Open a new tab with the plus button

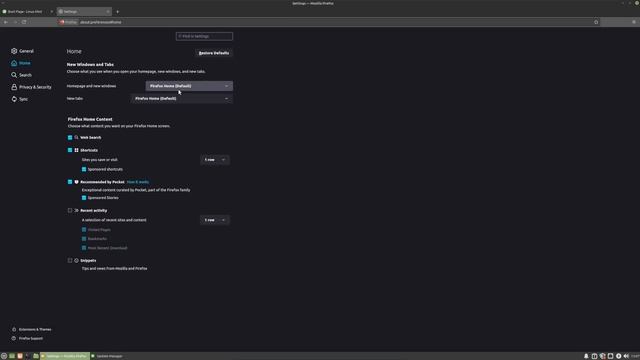click(118, 12)
